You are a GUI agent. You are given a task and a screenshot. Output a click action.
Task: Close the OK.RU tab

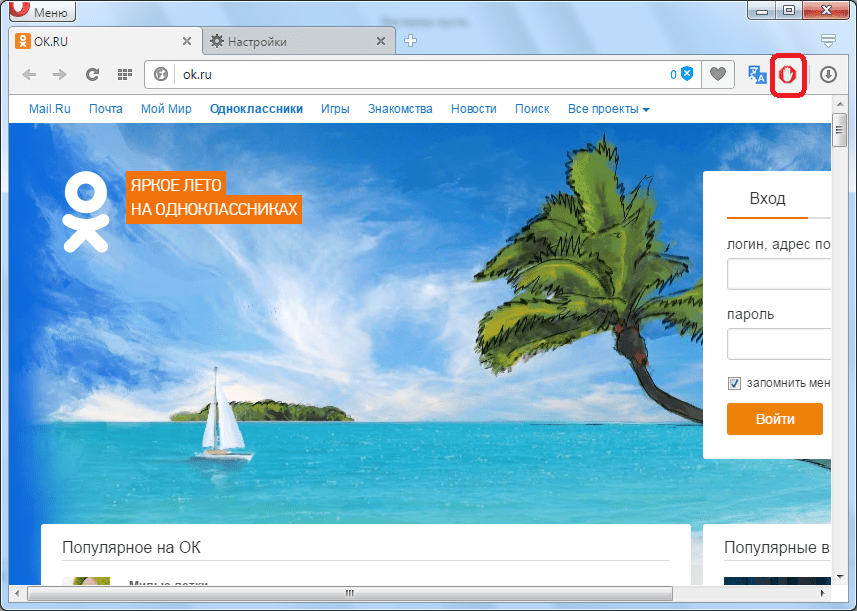click(186, 41)
